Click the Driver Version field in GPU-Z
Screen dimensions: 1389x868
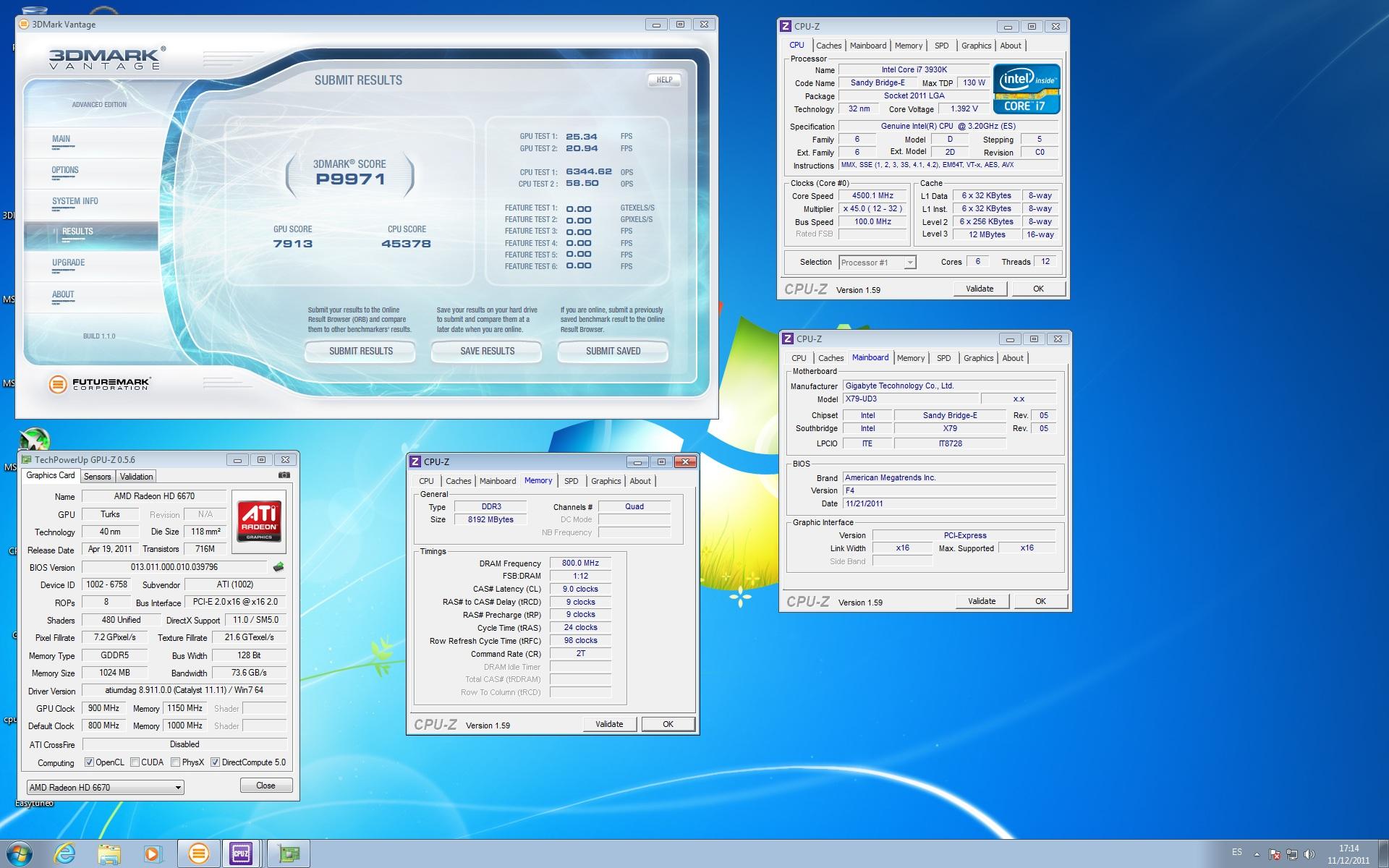pyautogui.click(x=184, y=690)
